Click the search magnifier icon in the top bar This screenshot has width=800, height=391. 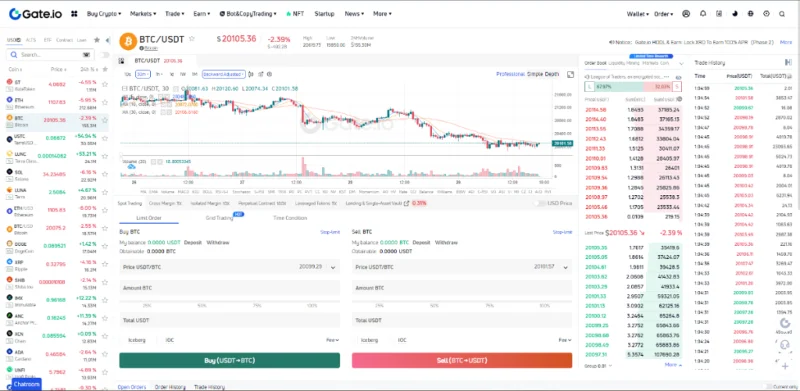[x=782, y=14]
